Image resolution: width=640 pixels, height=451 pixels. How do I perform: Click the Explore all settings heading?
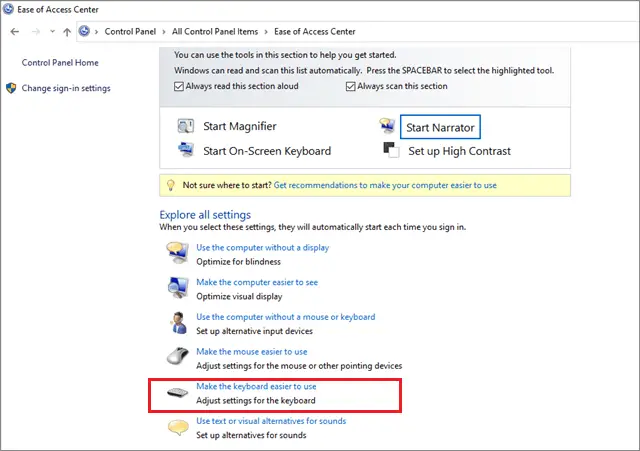(205, 215)
